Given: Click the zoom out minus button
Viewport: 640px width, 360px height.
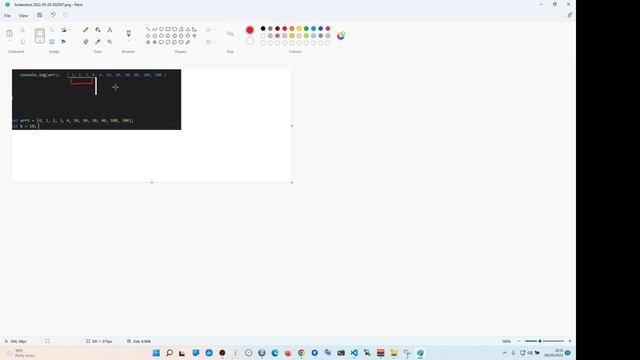Looking at the screenshot, I should point(519,341).
